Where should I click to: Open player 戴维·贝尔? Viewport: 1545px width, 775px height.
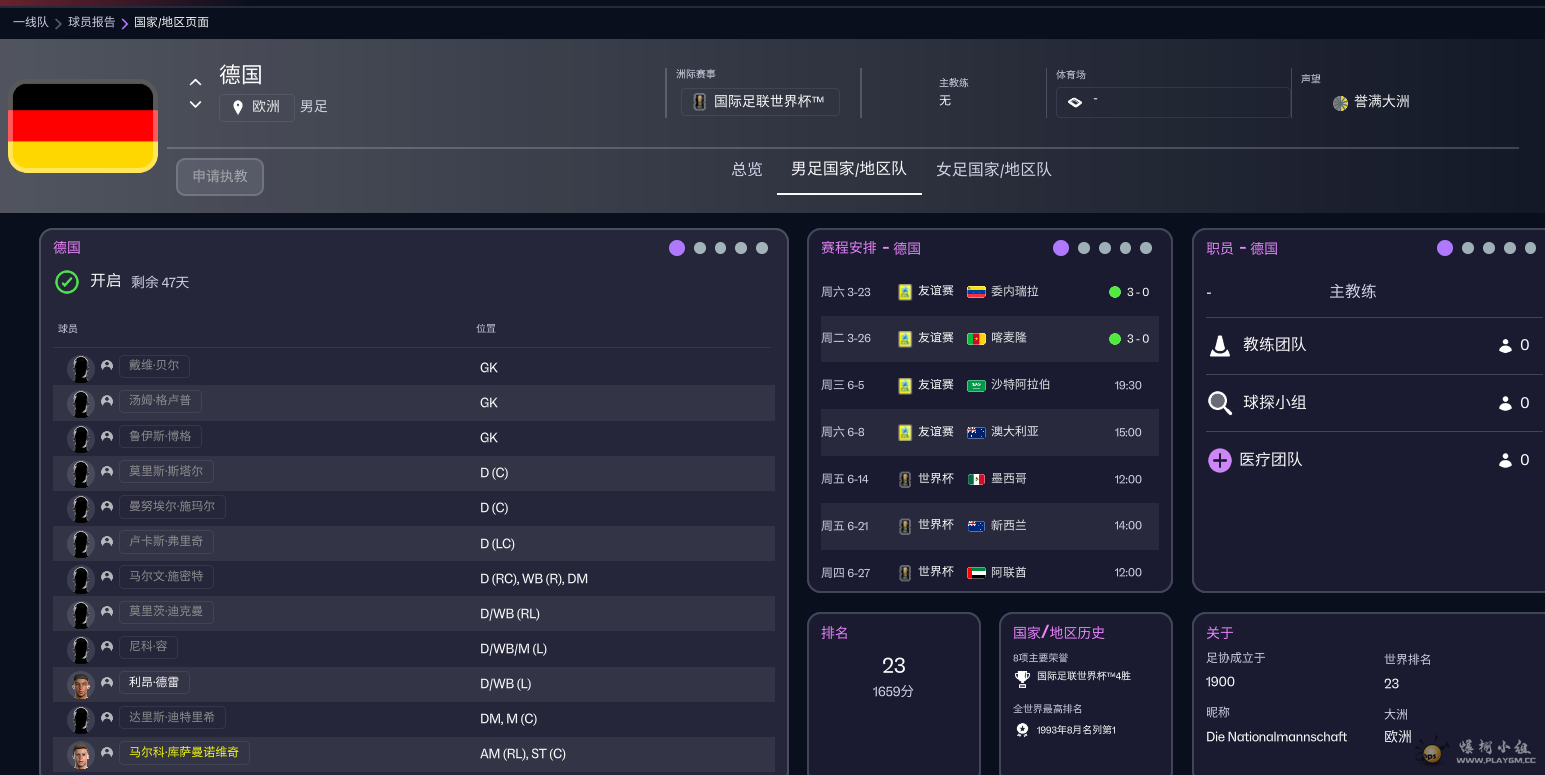coord(154,366)
